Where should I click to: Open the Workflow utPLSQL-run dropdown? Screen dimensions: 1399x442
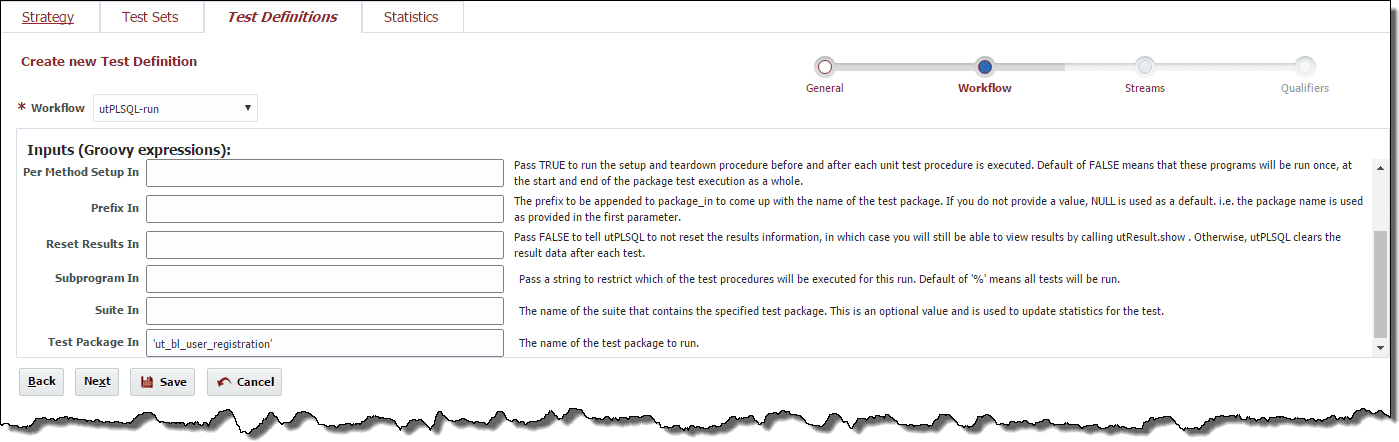point(175,108)
